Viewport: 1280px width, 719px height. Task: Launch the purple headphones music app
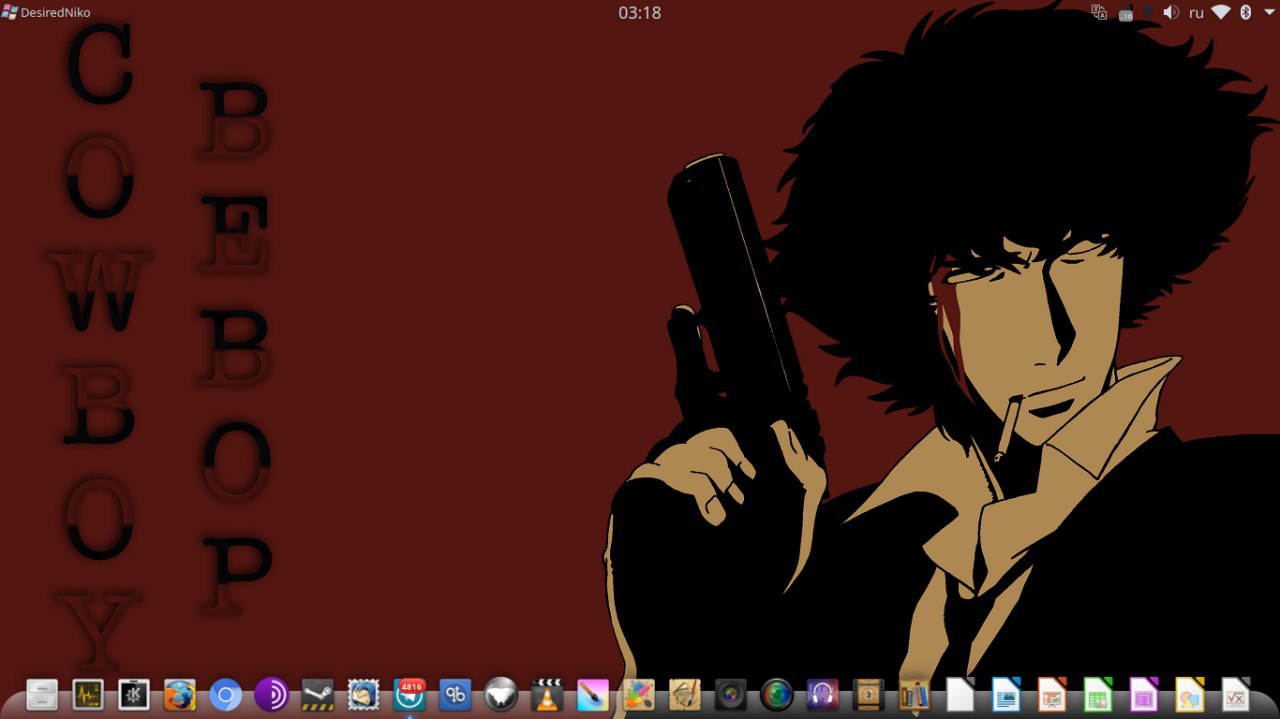coord(823,694)
